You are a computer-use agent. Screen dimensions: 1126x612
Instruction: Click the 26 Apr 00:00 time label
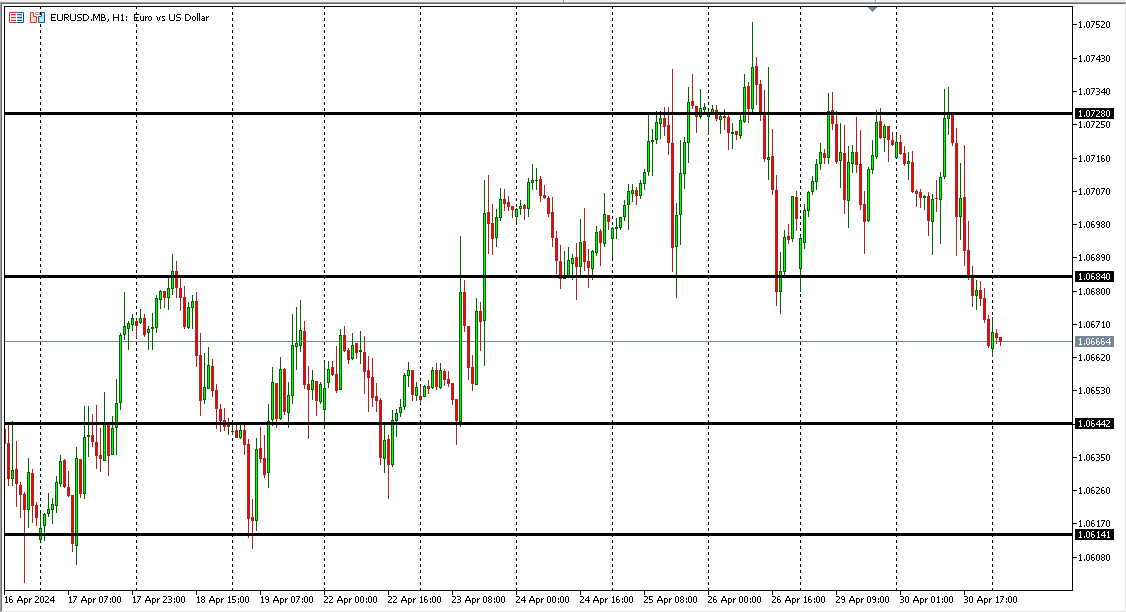click(x=734, y=599)
